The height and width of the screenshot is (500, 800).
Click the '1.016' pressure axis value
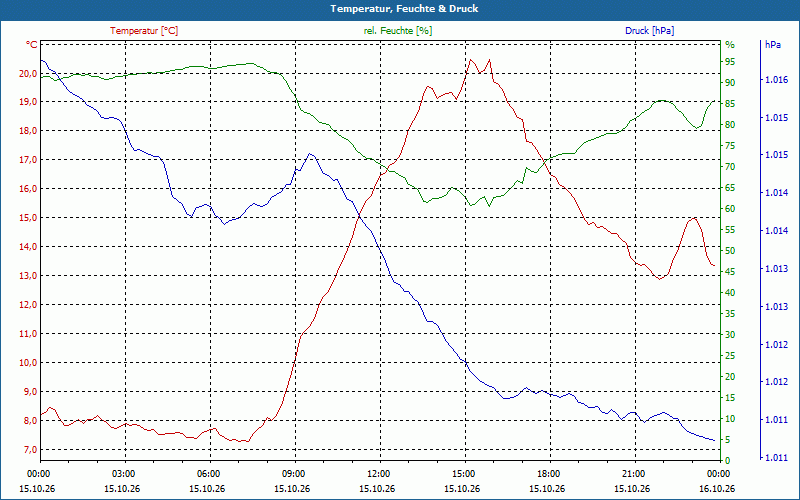coord(778,80)
